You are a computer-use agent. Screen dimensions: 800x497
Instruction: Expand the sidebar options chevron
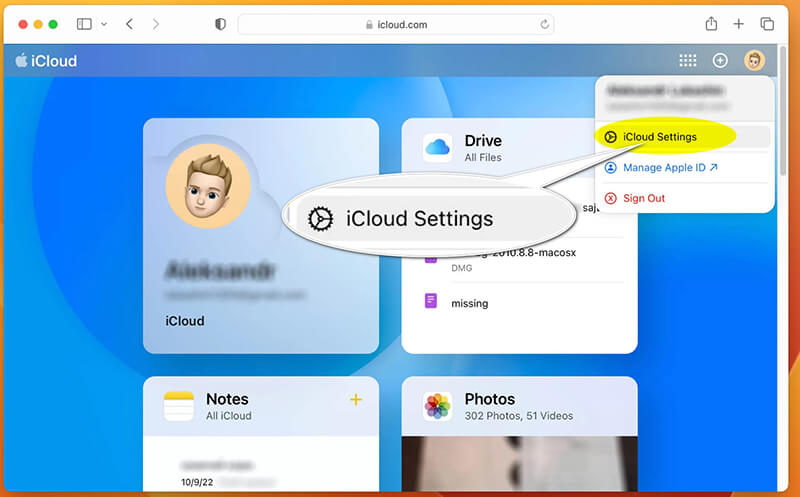click(104, 24)
